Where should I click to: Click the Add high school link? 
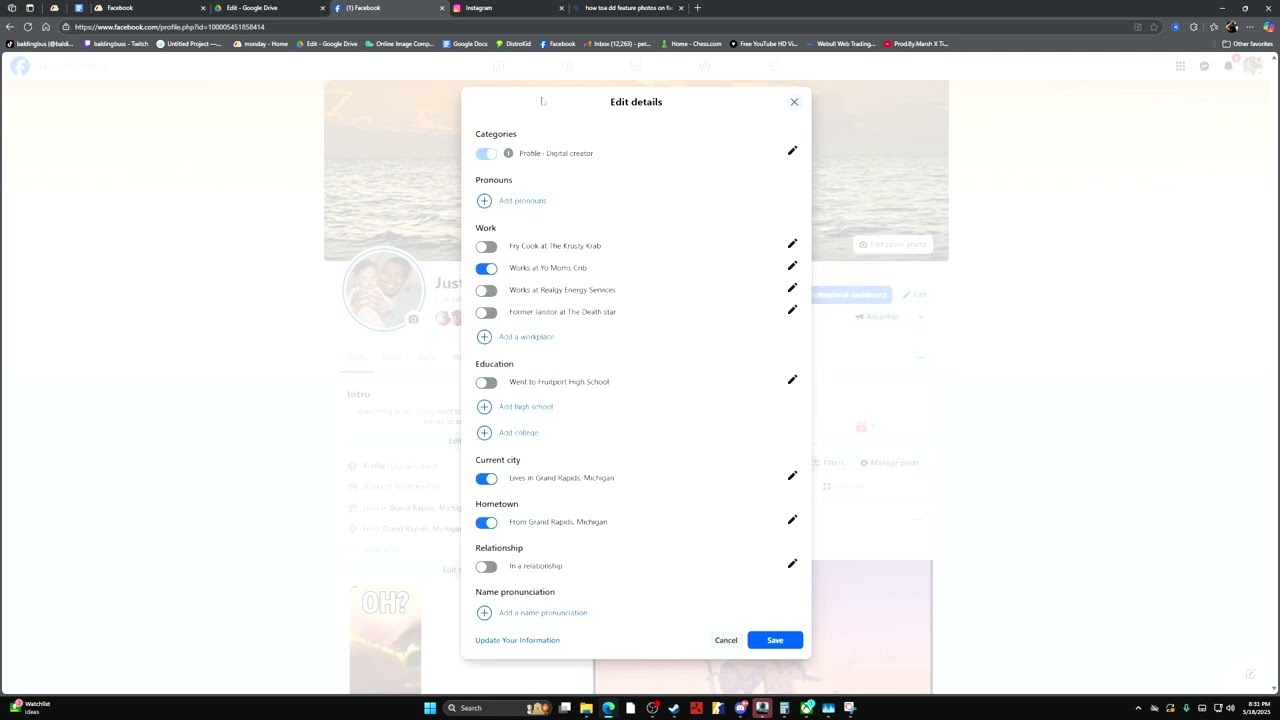[526, 407]
